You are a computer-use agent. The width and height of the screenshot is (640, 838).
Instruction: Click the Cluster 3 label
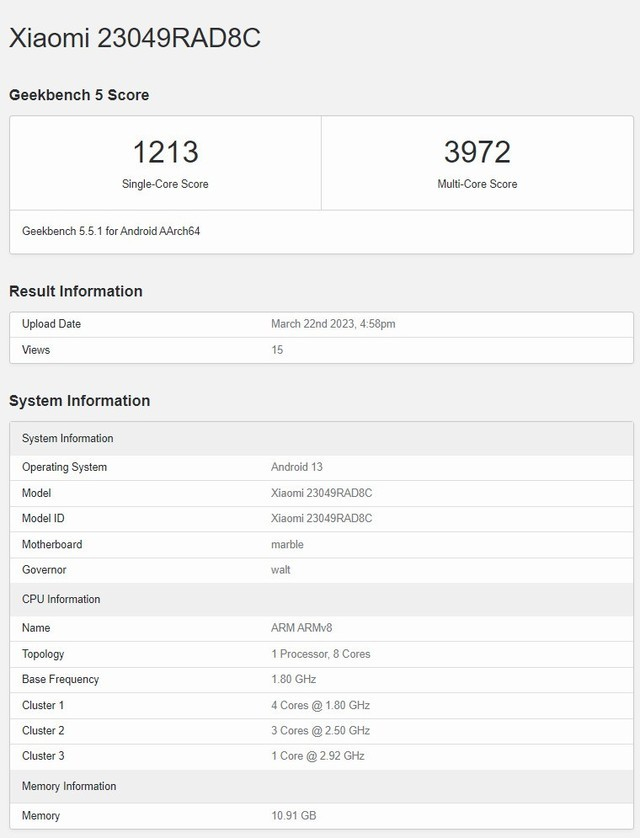coord(43,756)
